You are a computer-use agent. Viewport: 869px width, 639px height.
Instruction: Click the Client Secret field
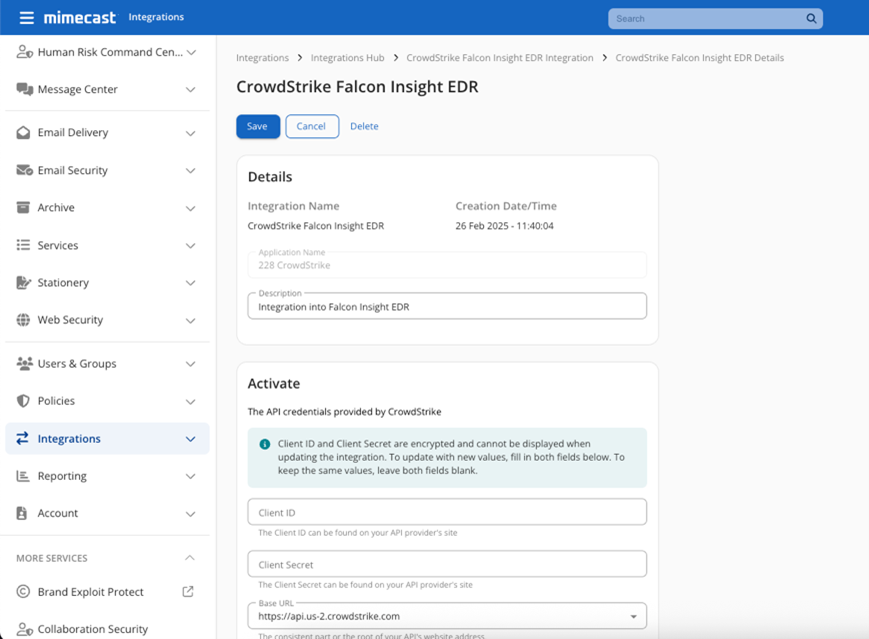447,564
